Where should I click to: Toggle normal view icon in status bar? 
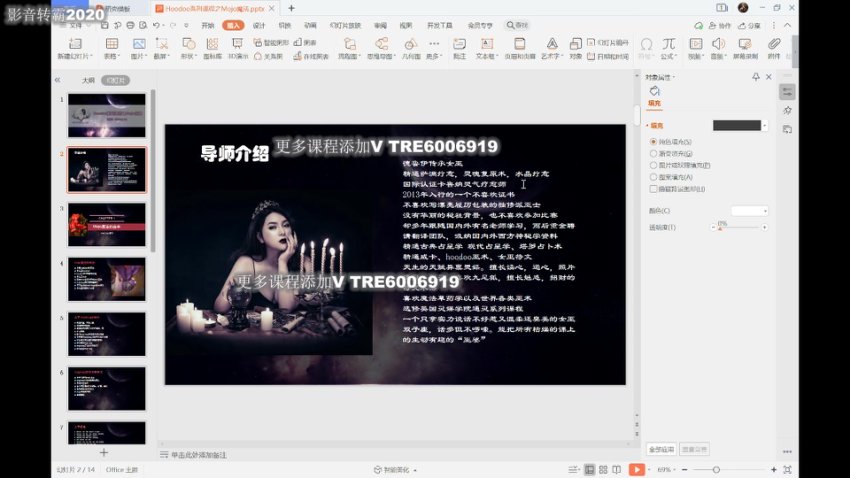pyautogui.click(x=589, y=469)
